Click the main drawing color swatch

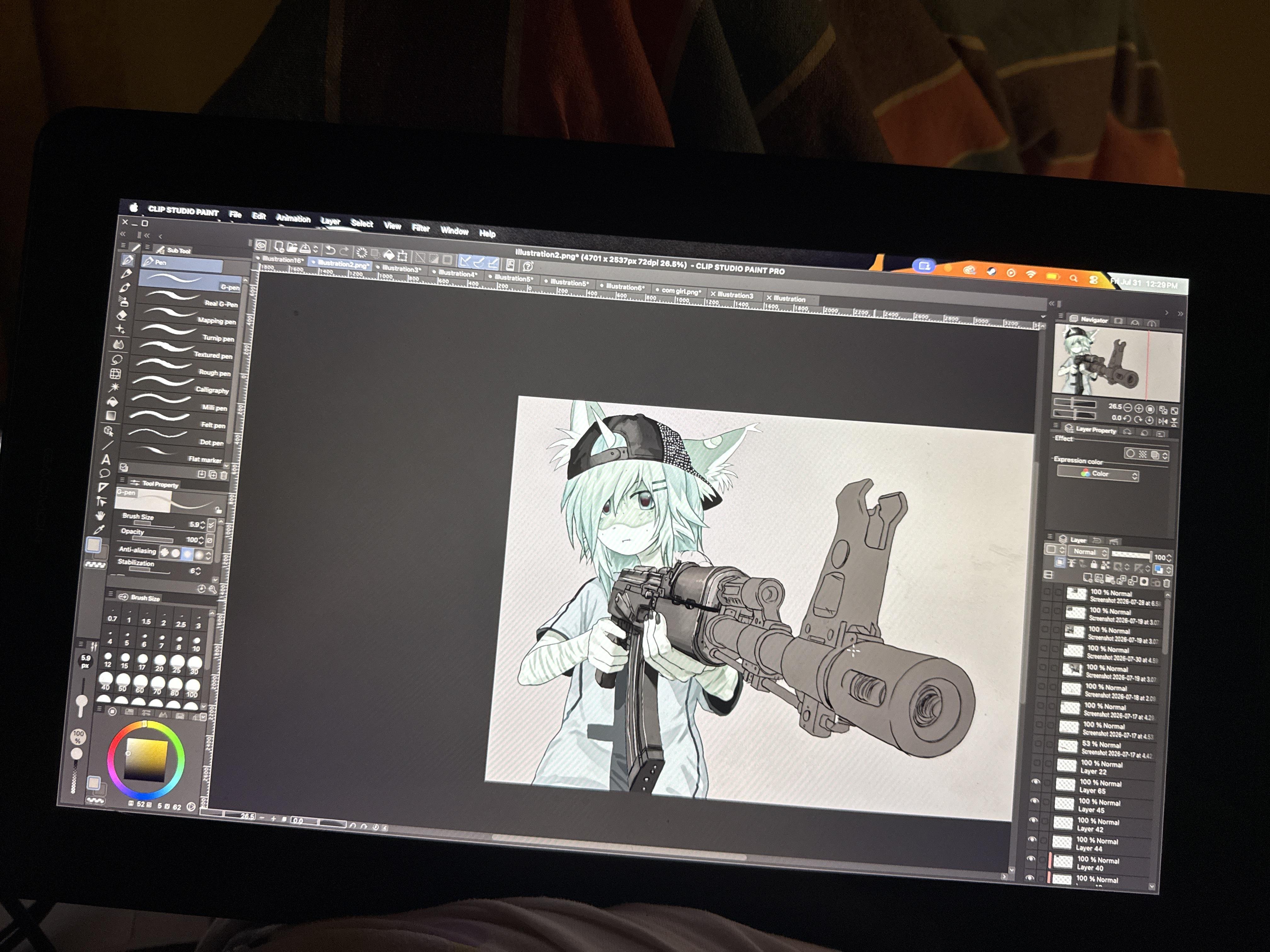93,544
